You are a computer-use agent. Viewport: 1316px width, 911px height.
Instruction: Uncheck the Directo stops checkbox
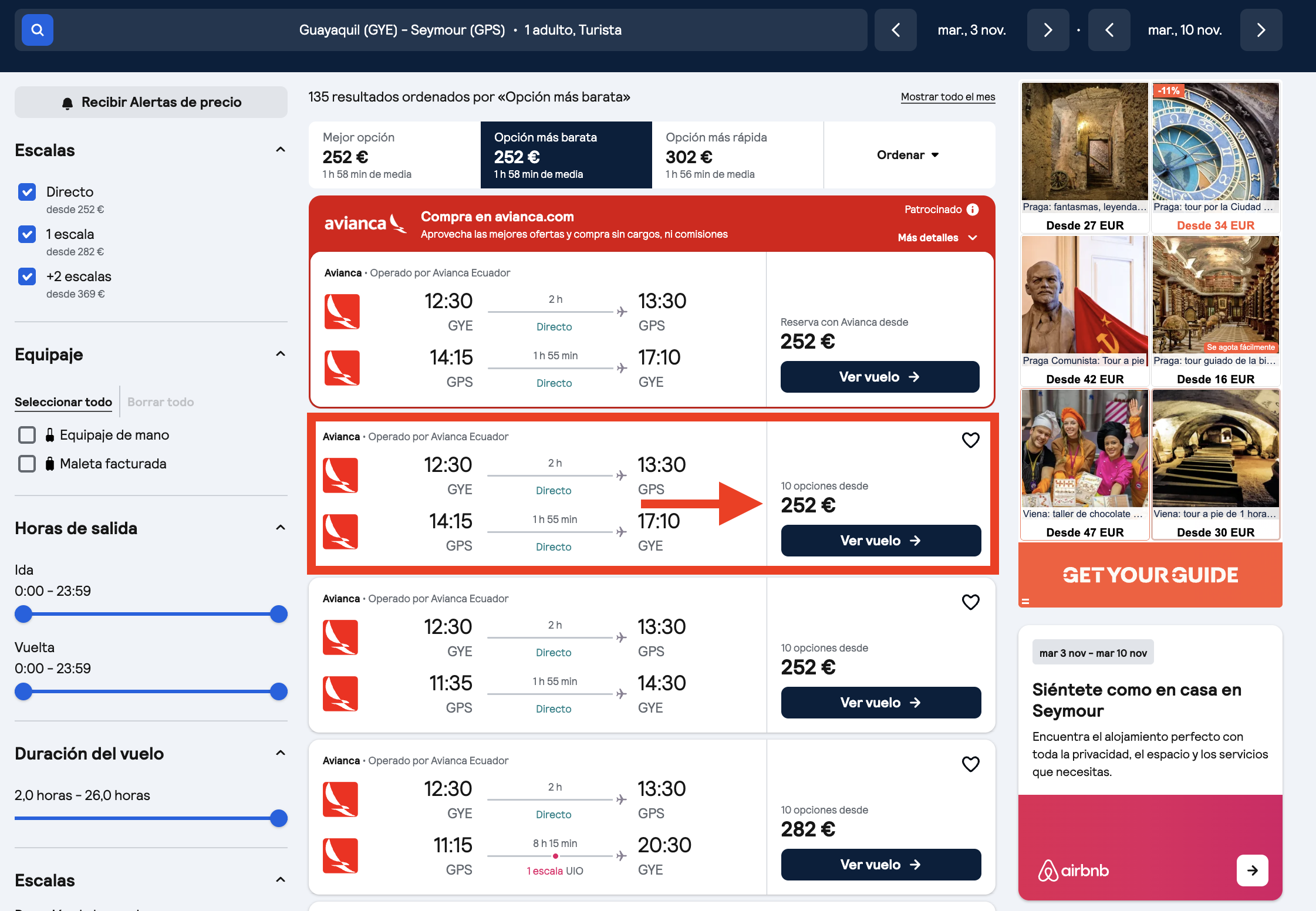[x=27, y=192]
